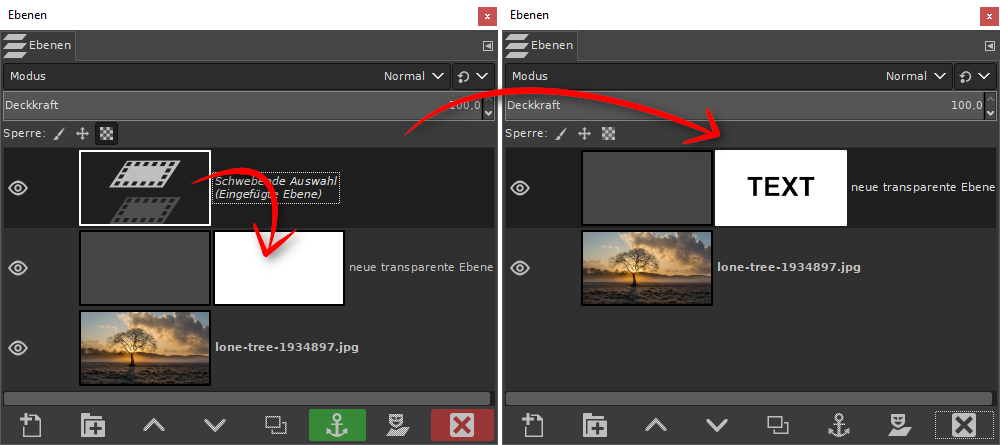Select the Ebenen tab in left panel
This screenshot has width=1000, height=445.
click(x=38, y=45)
